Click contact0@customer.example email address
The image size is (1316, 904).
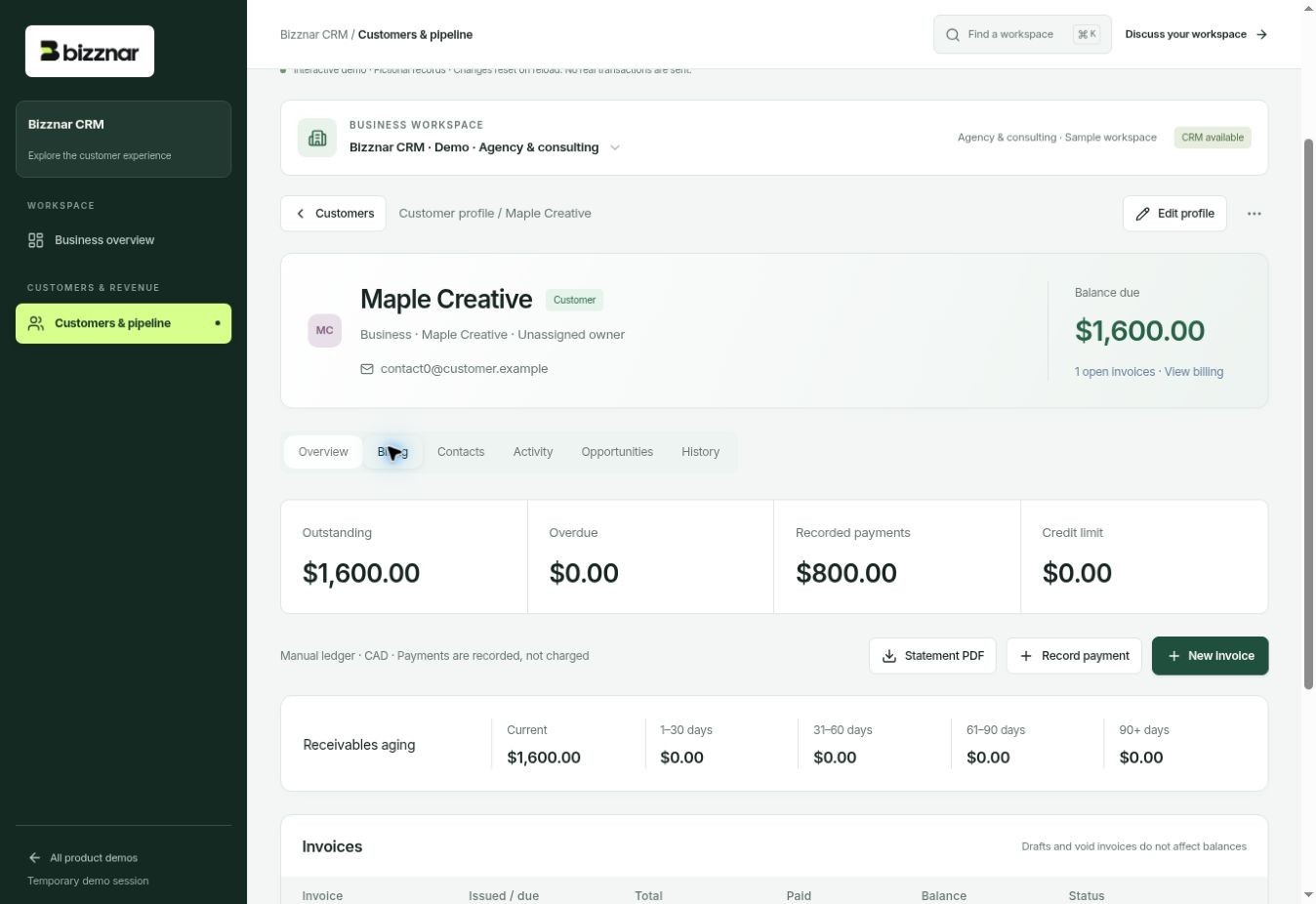464,369
